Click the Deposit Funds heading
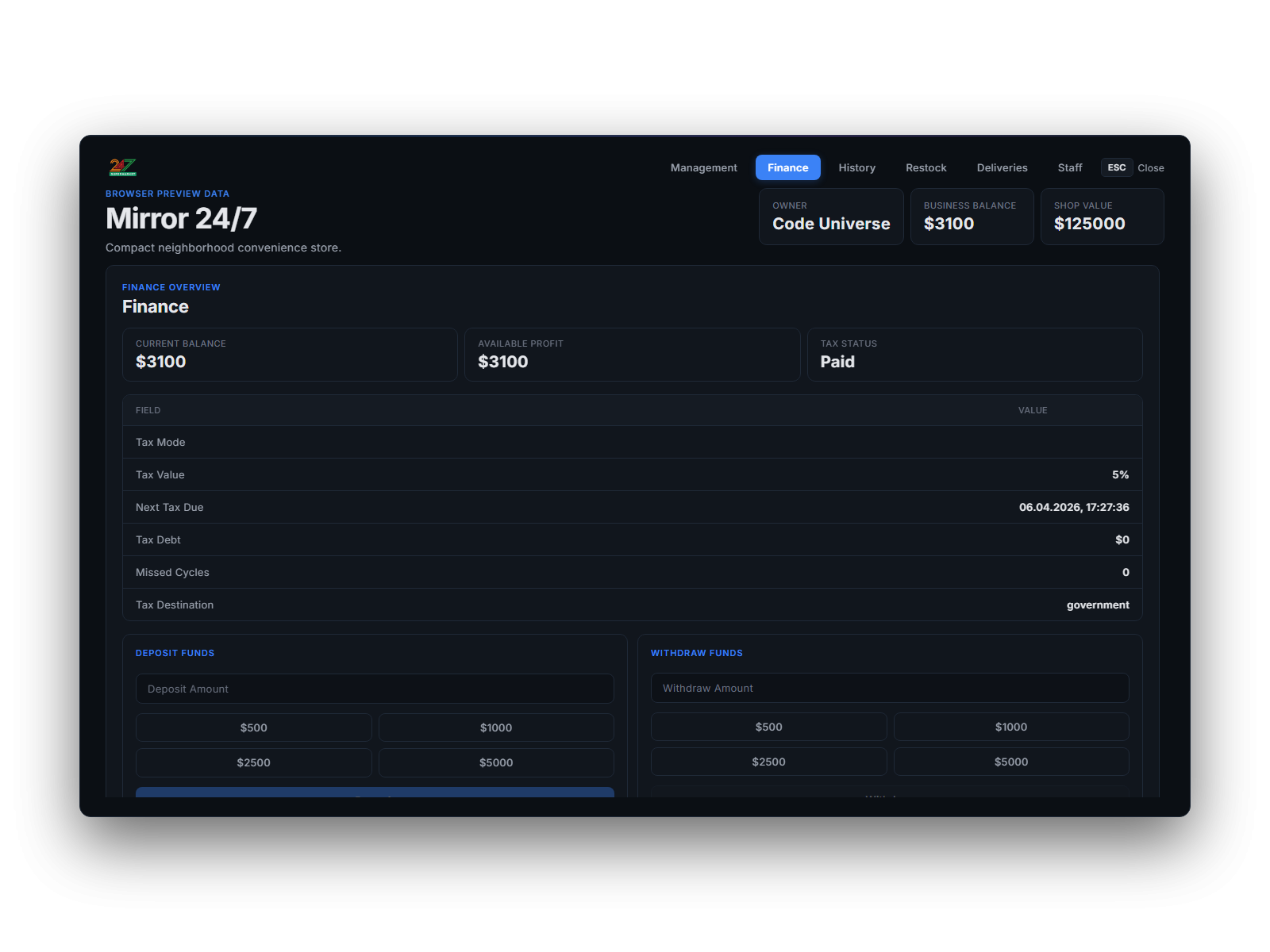 (x=175, y=653)
